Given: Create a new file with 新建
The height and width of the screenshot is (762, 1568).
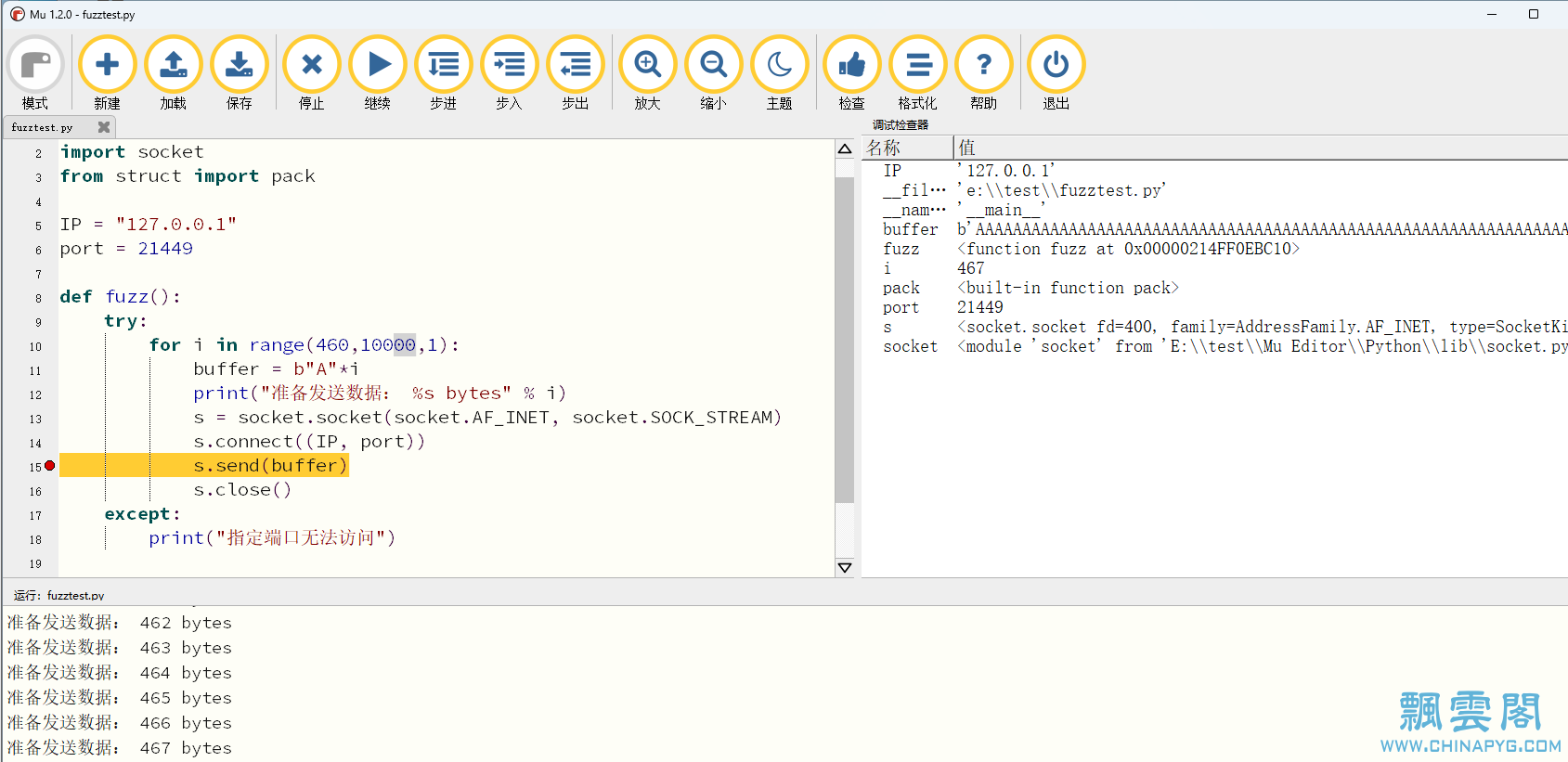Looking at the screenshot, I should [107, 72].
